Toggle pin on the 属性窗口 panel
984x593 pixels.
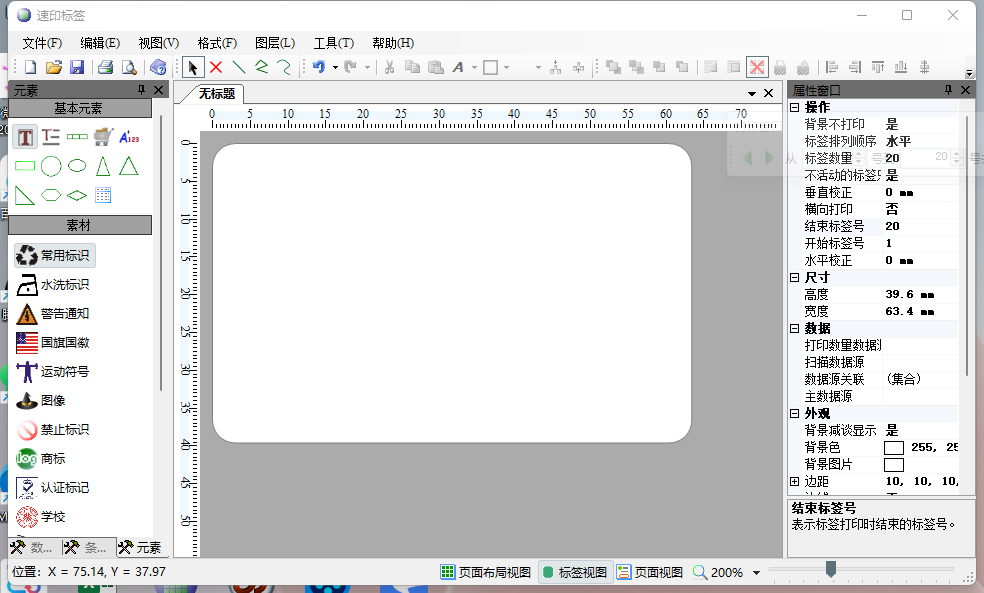point(948,90)
